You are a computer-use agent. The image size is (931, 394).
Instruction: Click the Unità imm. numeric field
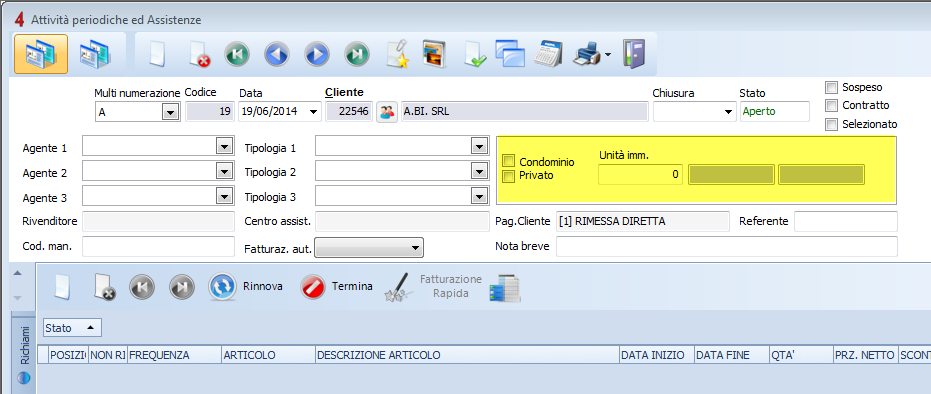point(641,175)
